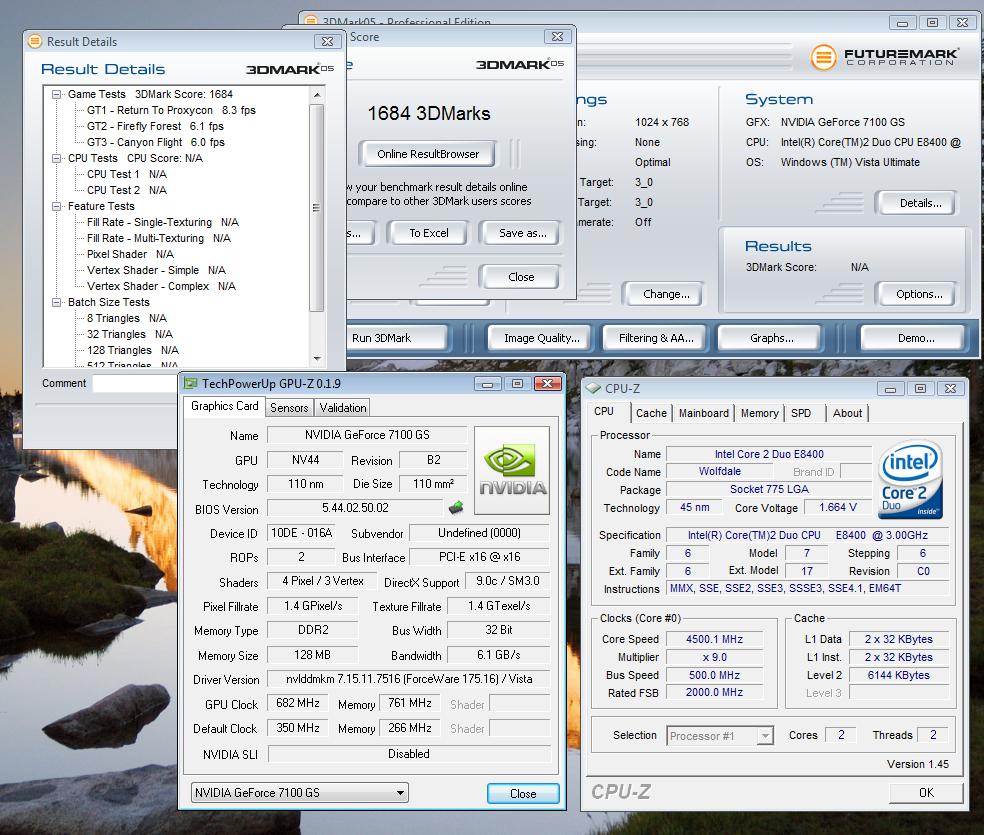The height and width of the screenshot is (835, 984).
Task: Close GPU-Z with the red X button
Action: click(547, 383)
